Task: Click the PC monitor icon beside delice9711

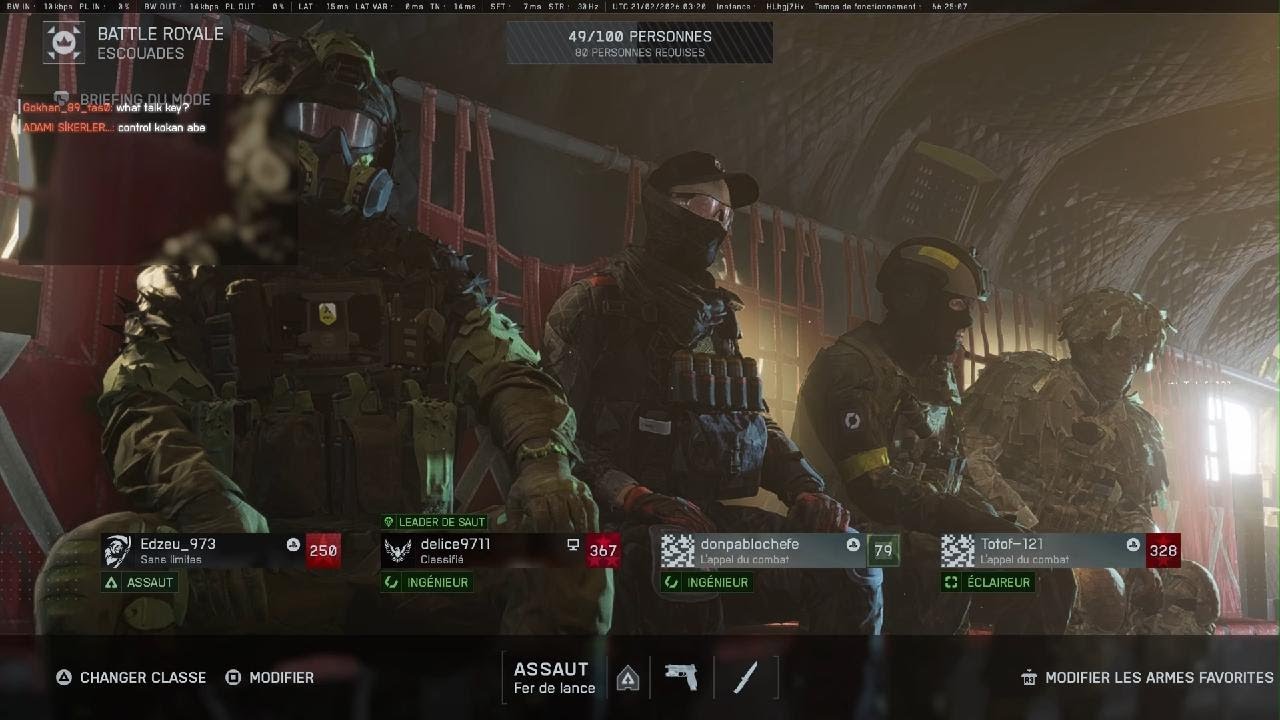Action: click(573, 544)
